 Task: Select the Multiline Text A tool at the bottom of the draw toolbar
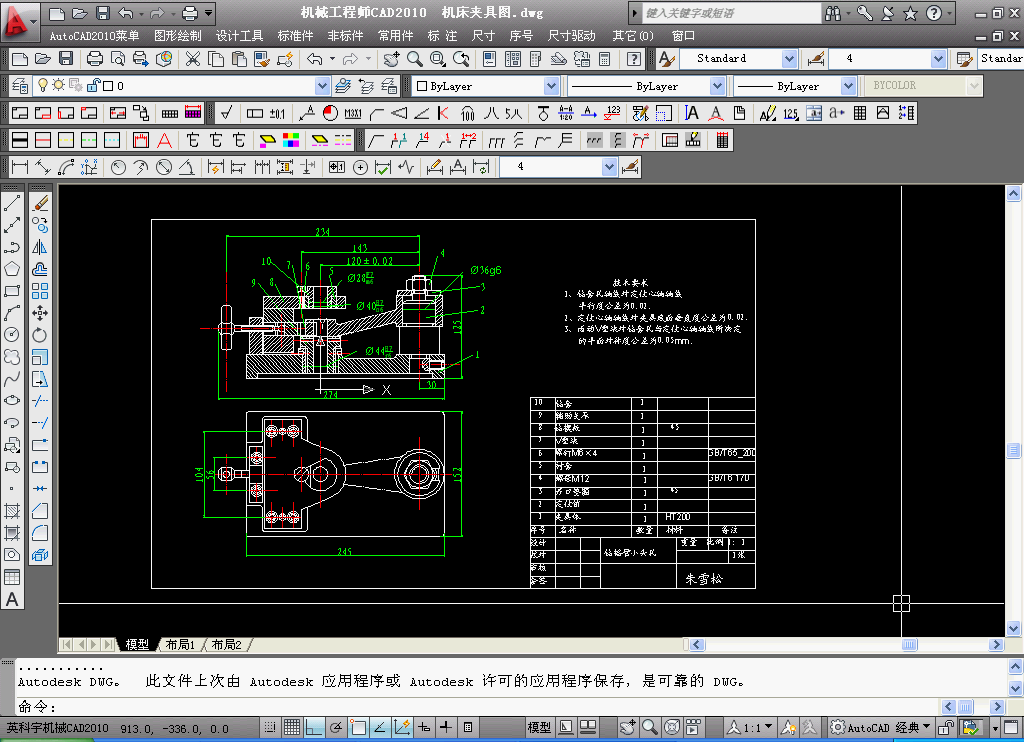tap(12, 599)
